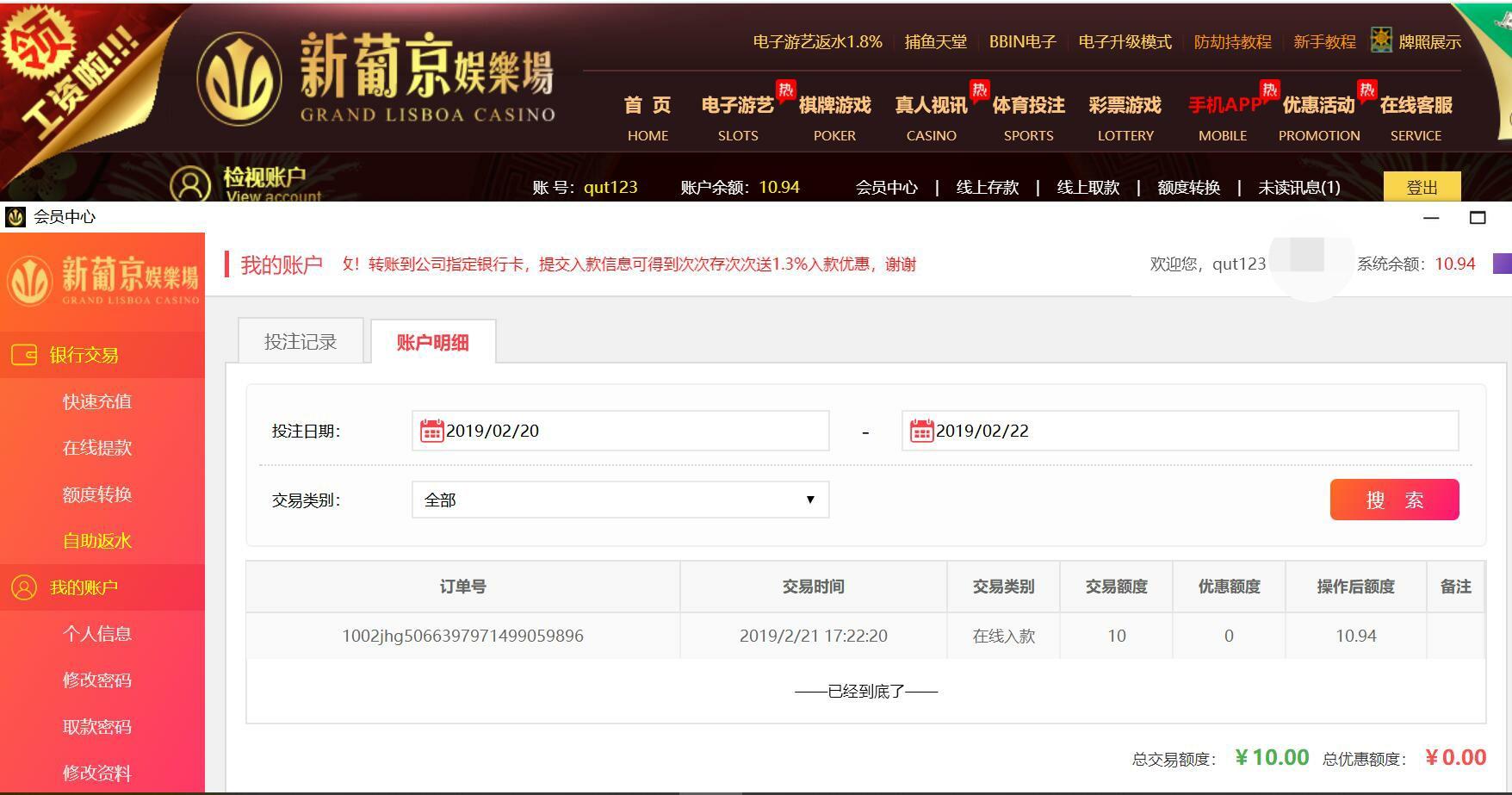Open the 优惠活动 PROMOTION menu

coord(1319,118)
